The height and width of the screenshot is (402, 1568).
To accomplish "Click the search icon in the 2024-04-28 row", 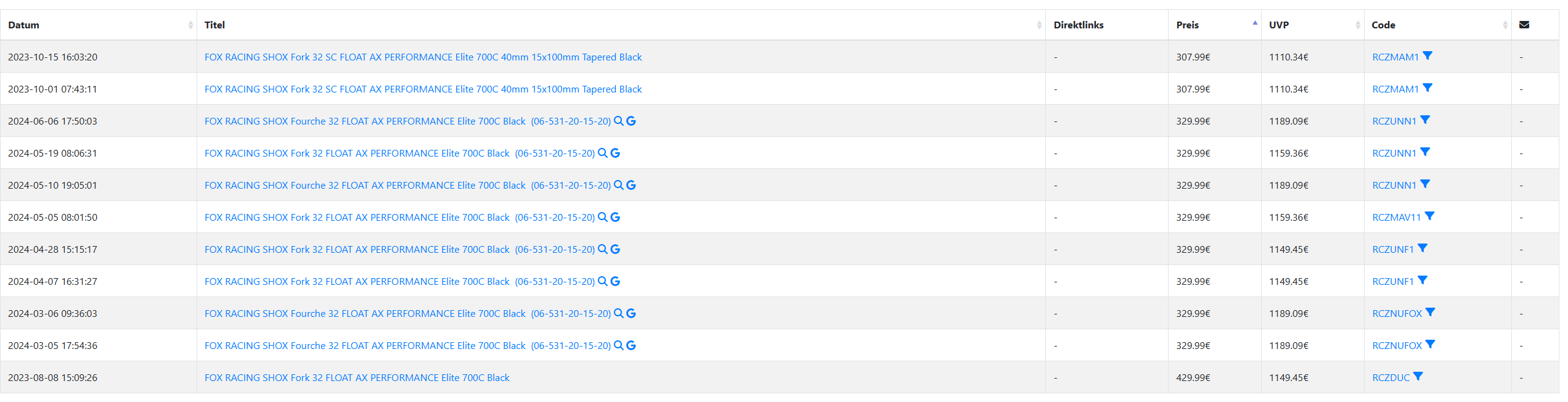I will pos(603,249).
